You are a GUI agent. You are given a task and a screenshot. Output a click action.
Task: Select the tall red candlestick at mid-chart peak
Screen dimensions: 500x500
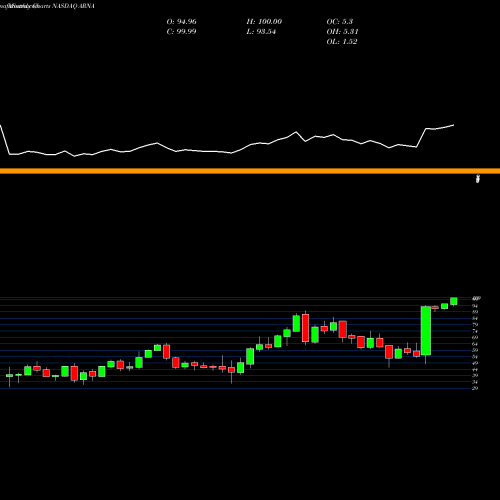tap(305, 328)
